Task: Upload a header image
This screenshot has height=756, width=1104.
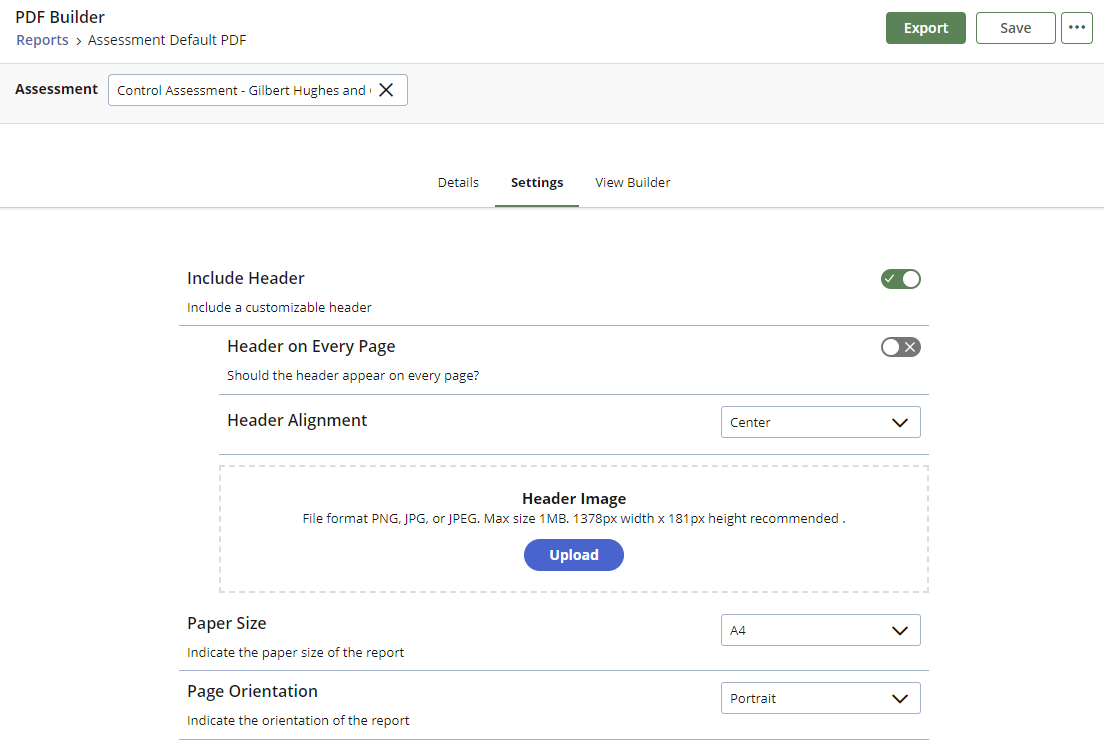Action: pos(574,555)
